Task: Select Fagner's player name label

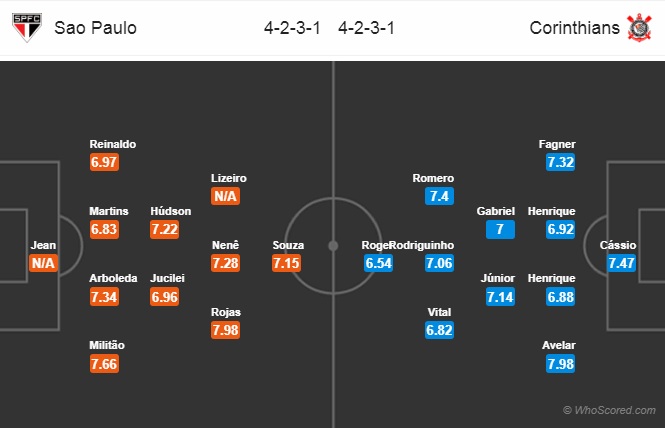Action: coord(557,144)
